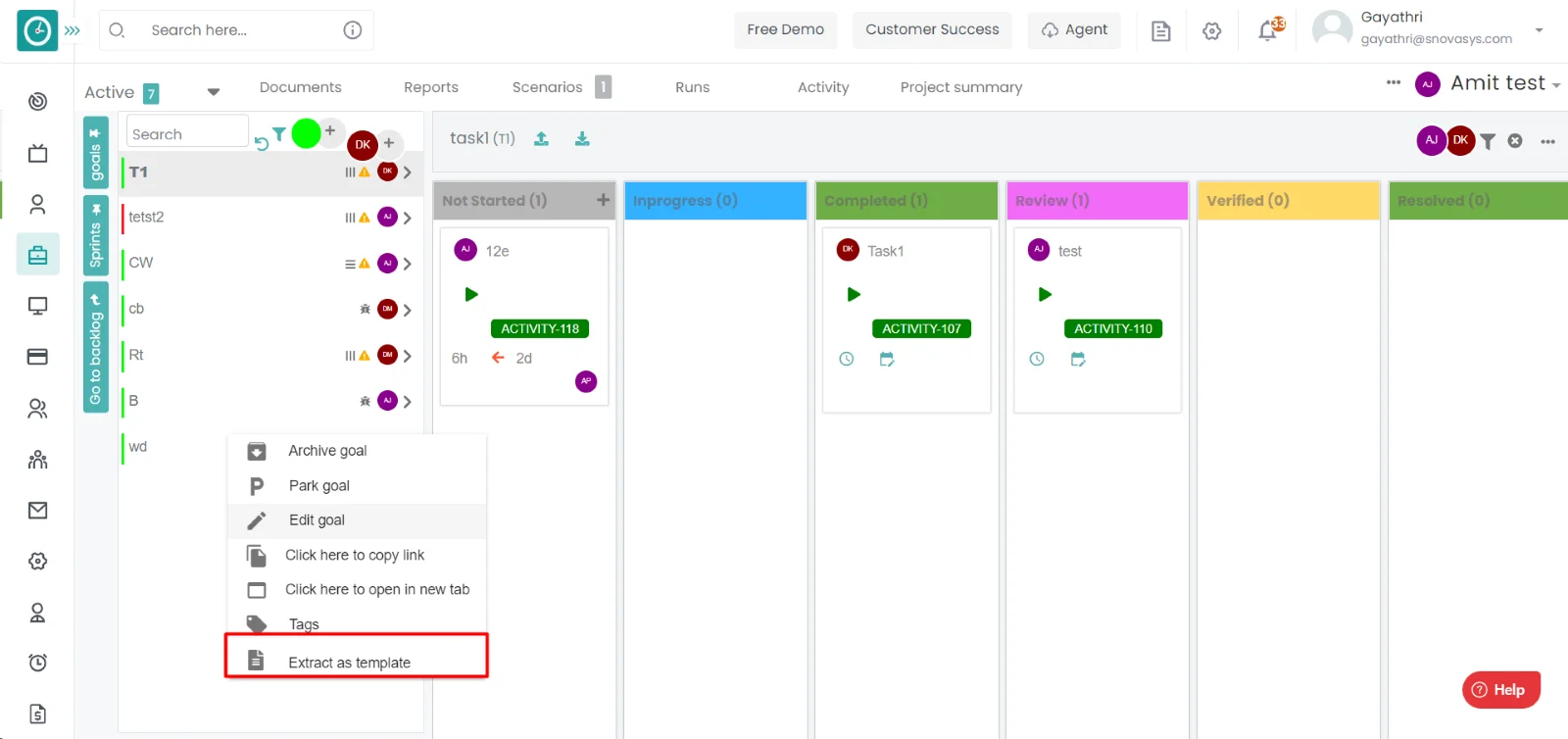Click the warning icon on Rt goal
The height and width of the screenshot is (739, 1568).
point(365,356)
